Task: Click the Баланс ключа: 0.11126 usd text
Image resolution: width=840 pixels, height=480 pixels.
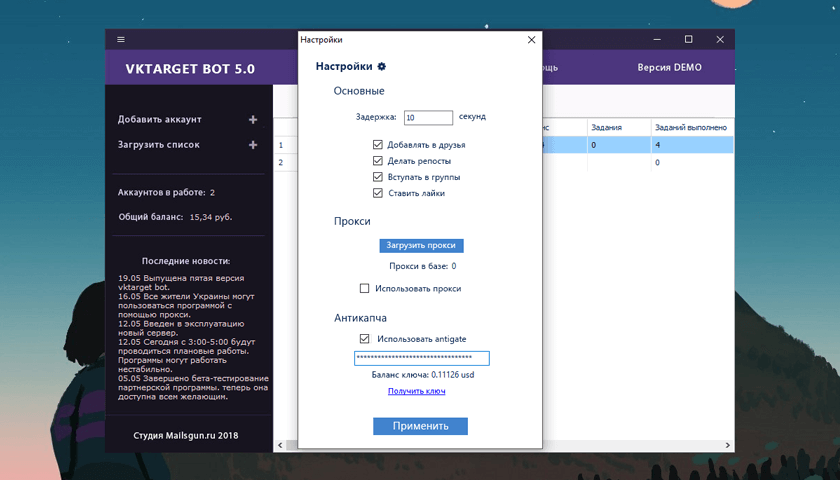Action: [423, 374]
